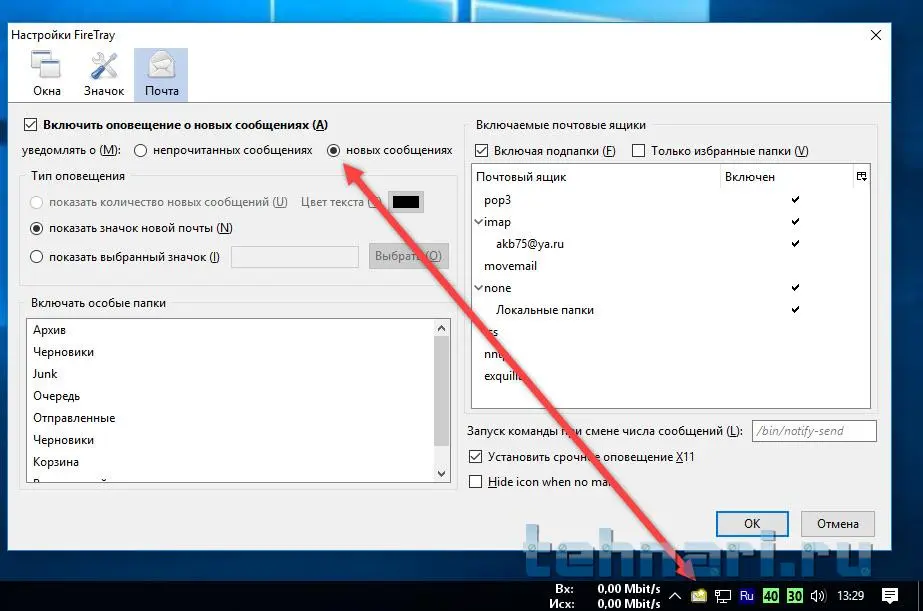Enable Только избранные папки checkbox
The height and width of the screenshot is (611, 923).
tap(638, 151)
